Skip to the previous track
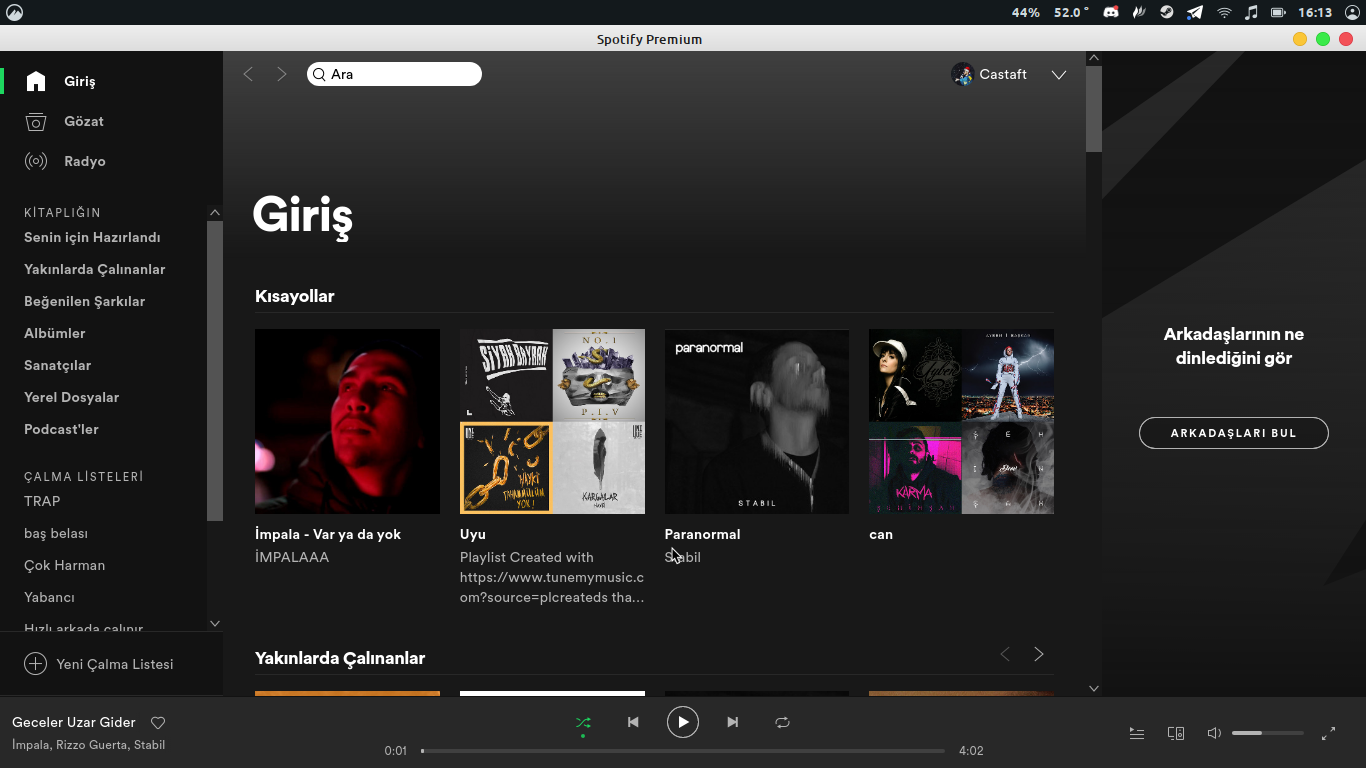The image size is (1366, 768). click(633, 722)
